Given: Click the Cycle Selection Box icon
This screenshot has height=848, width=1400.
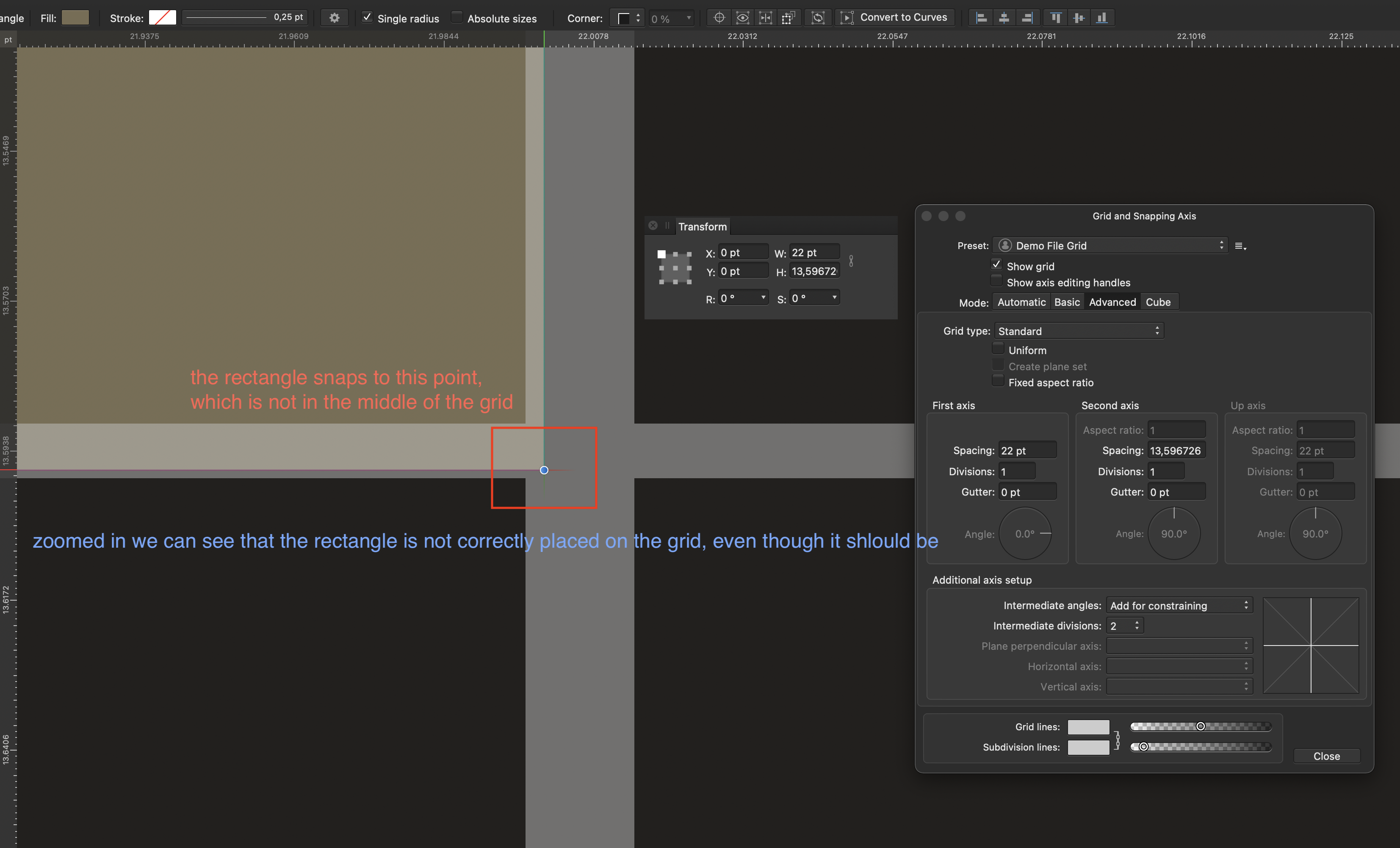Looking at the screenshot, I should (818, 18).
